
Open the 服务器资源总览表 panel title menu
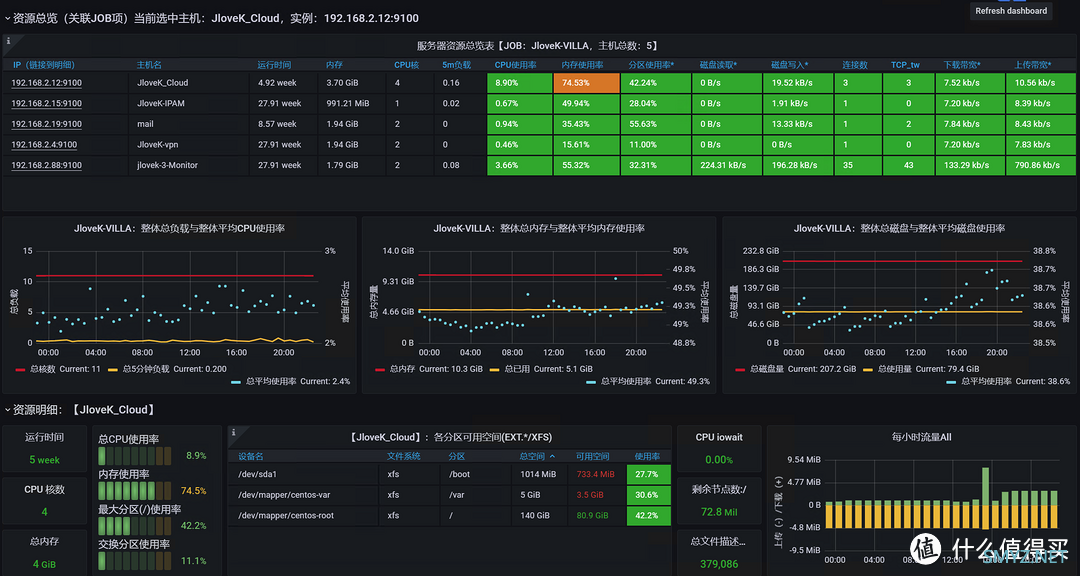pos(537,45)
